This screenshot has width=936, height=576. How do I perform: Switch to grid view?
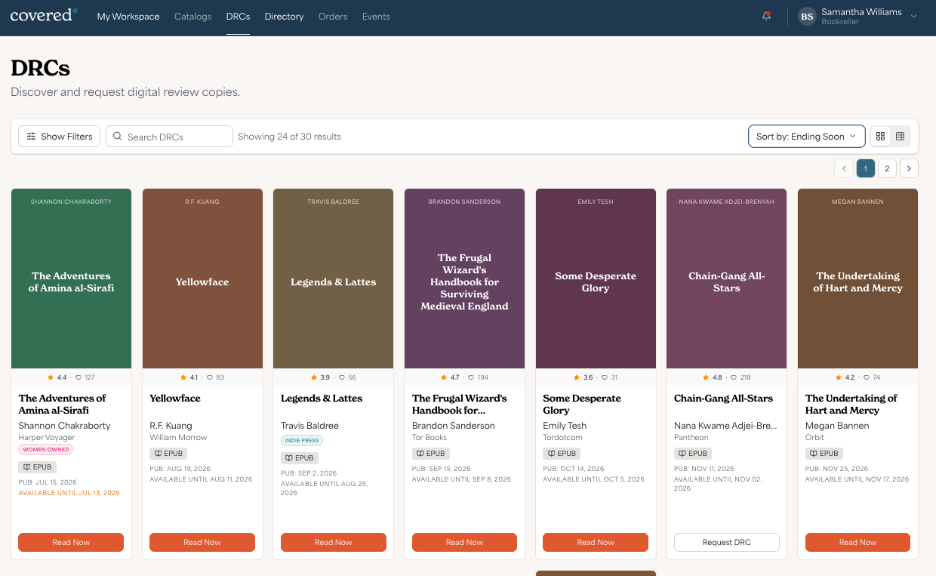(880, 136)
